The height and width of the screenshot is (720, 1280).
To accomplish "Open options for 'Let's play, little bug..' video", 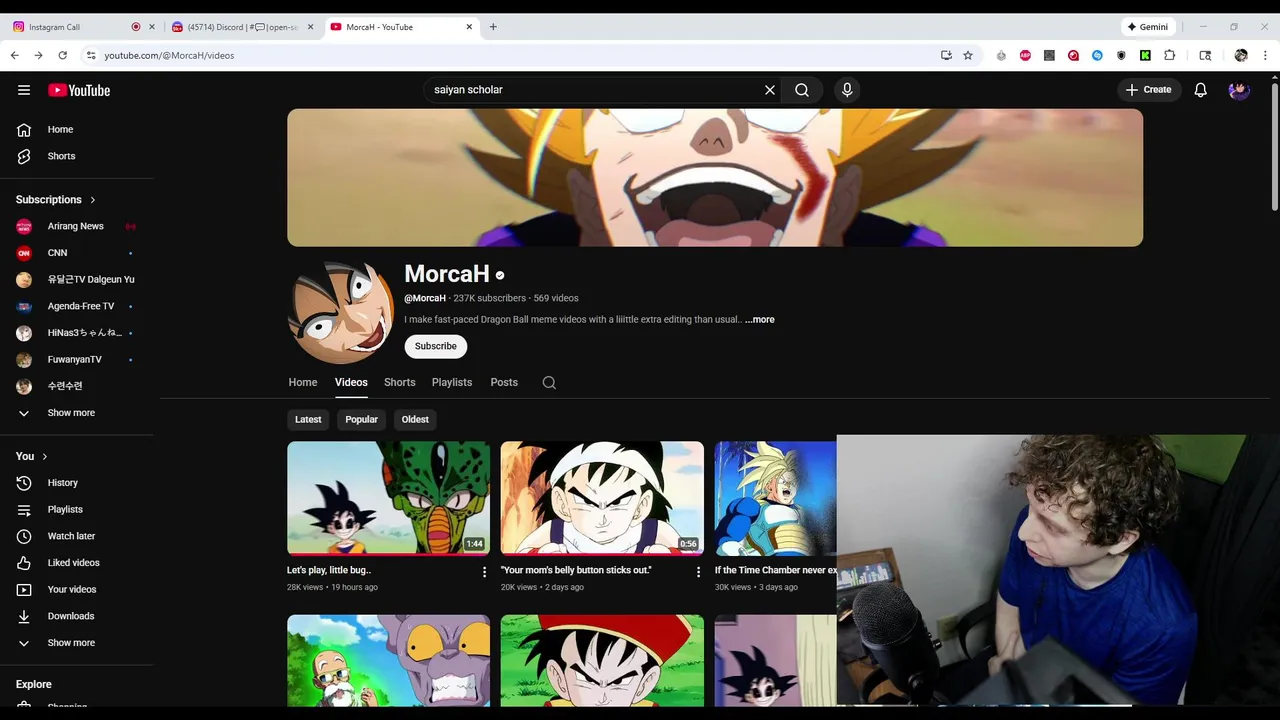I will [485, 572].
